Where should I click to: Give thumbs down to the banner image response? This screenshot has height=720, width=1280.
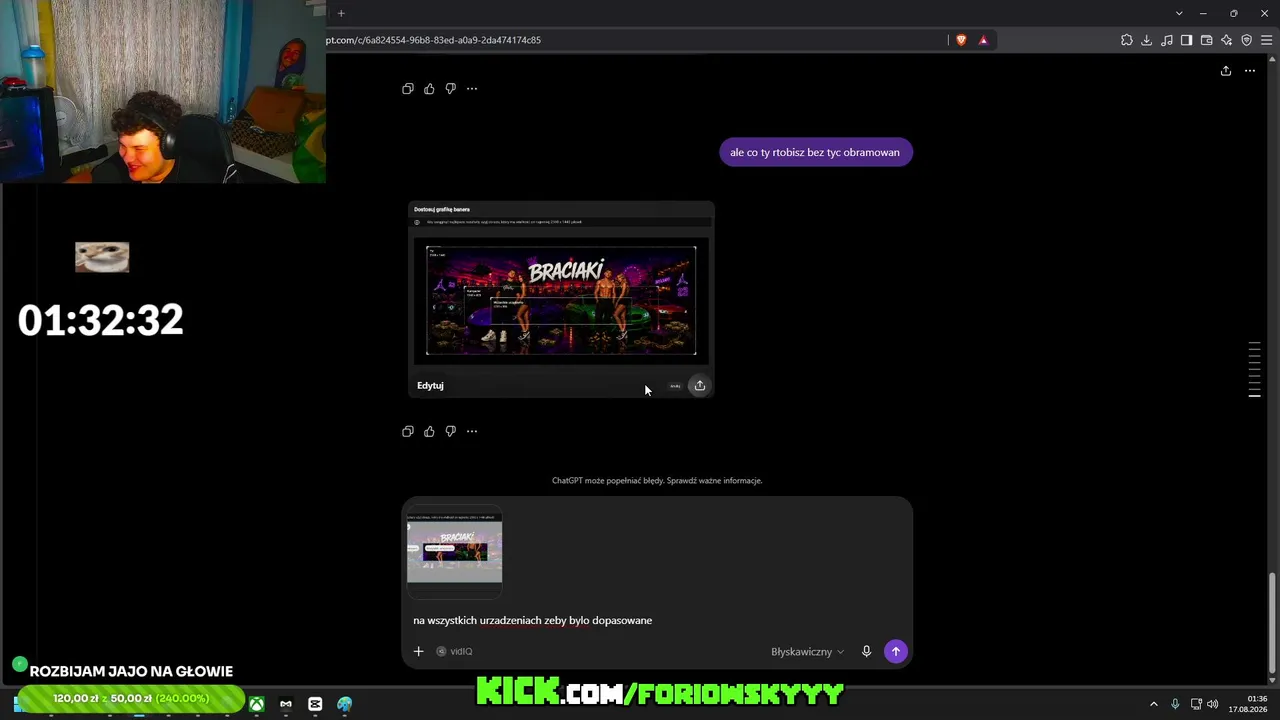pos(450,432)
